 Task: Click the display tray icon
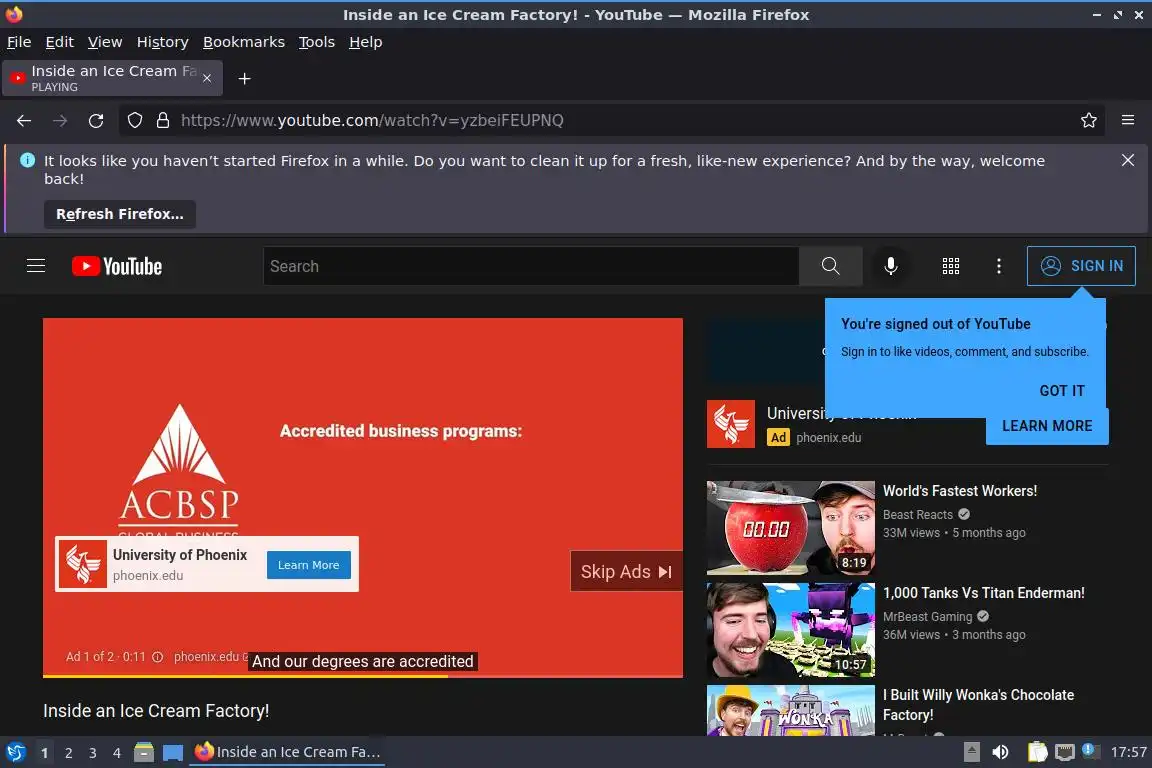click(x=1064, y=753)
